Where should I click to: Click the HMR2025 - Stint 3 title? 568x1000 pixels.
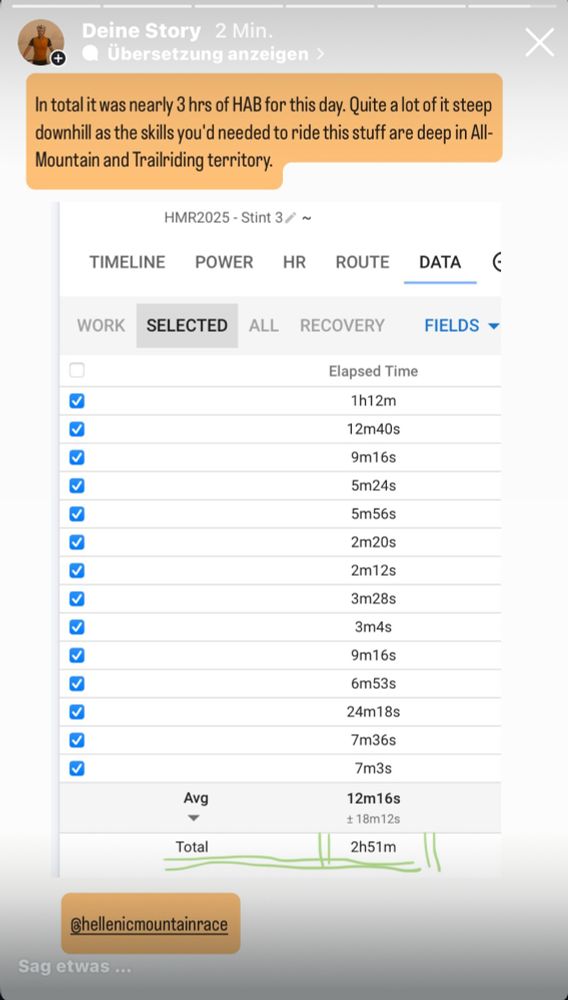(x=223, y=218)
